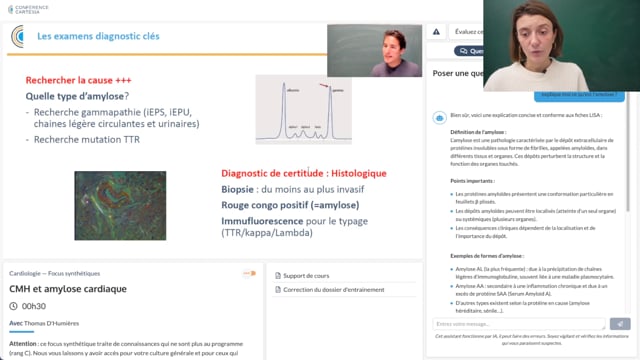Click the AI assistant disclaimer text

point(531,340)
